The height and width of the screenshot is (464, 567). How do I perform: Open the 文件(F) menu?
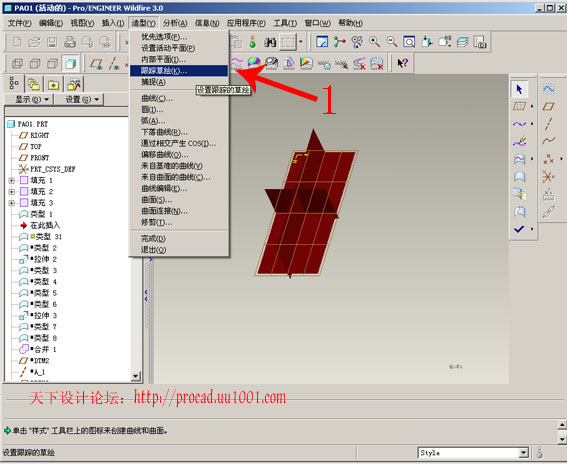20,23
